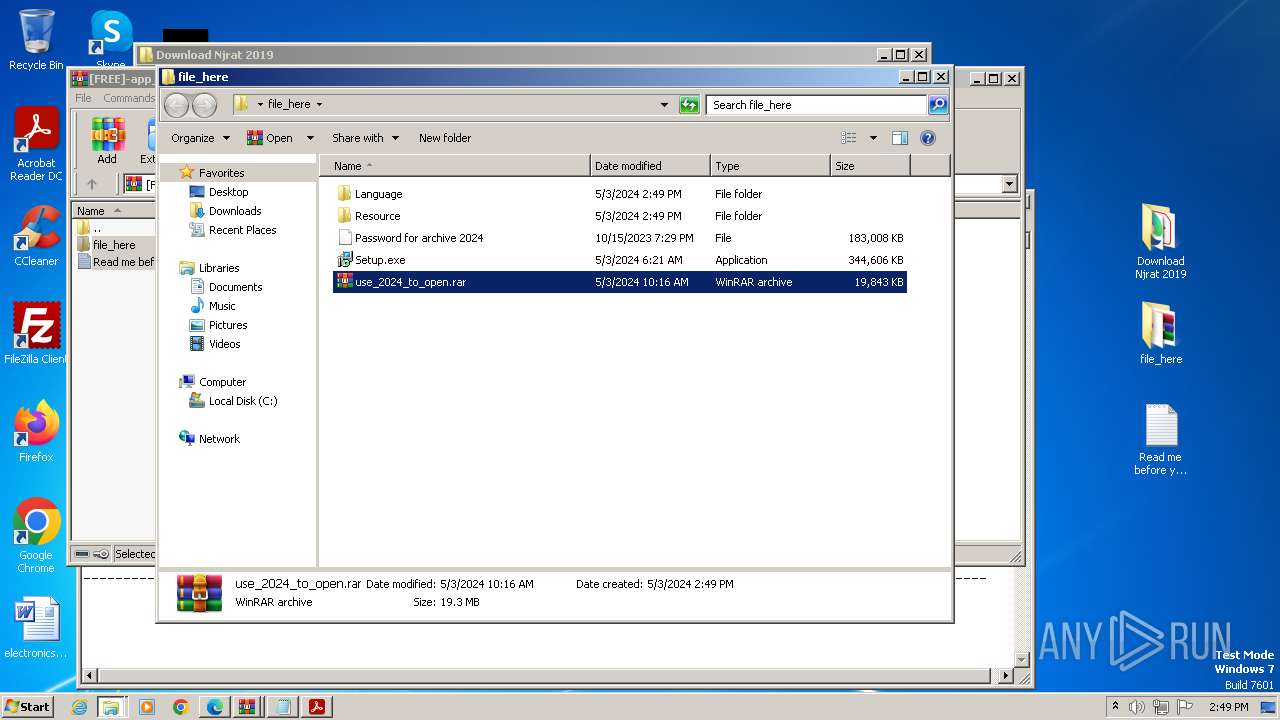This screenshot has width=1280, height=720.
Task: Expand the Open button dropdown arrow
Action: click(310, 138)
